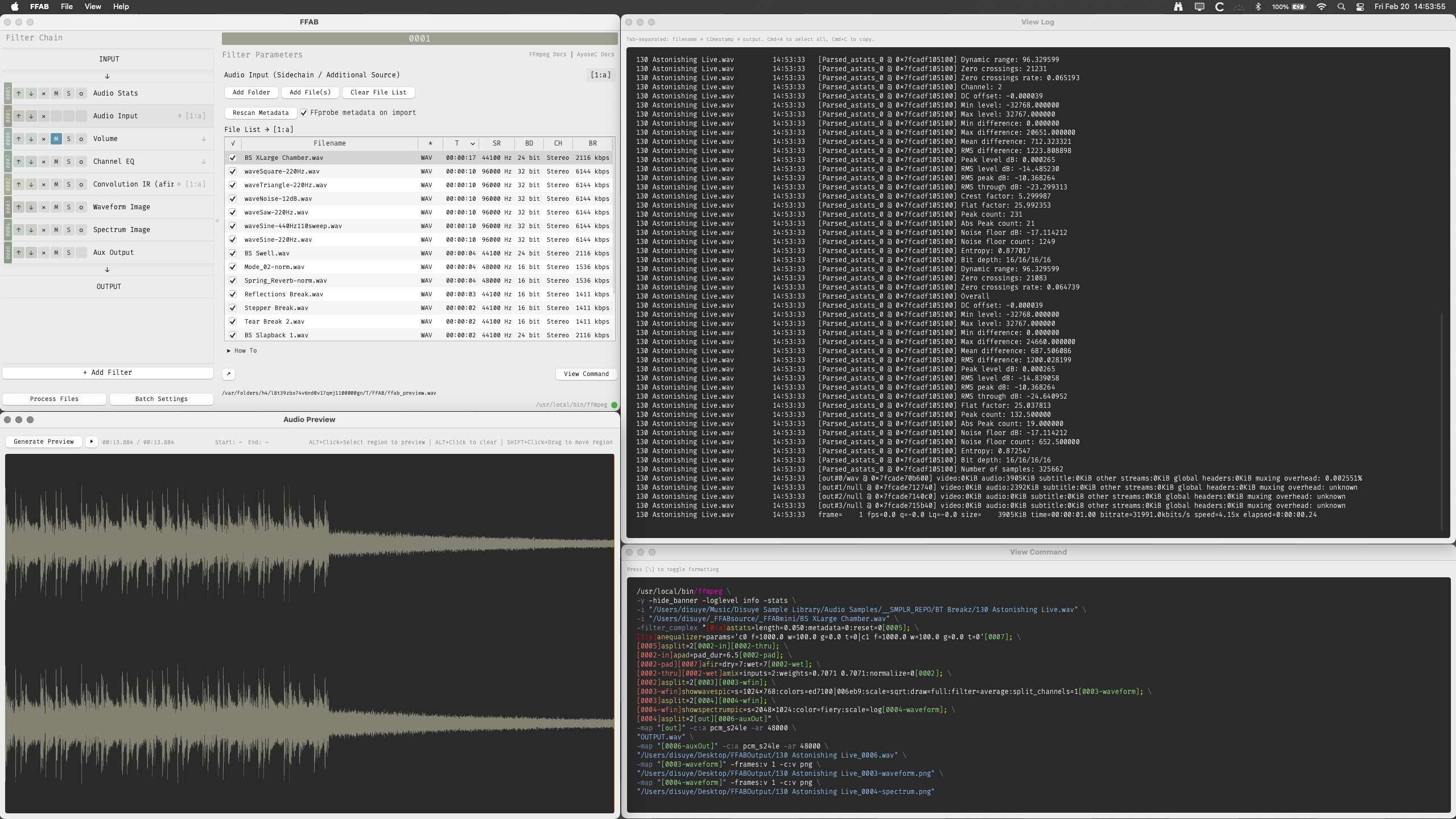Click the T column sort arrow
This screenshot has height=819, width=1456.
tap(472, 144)
